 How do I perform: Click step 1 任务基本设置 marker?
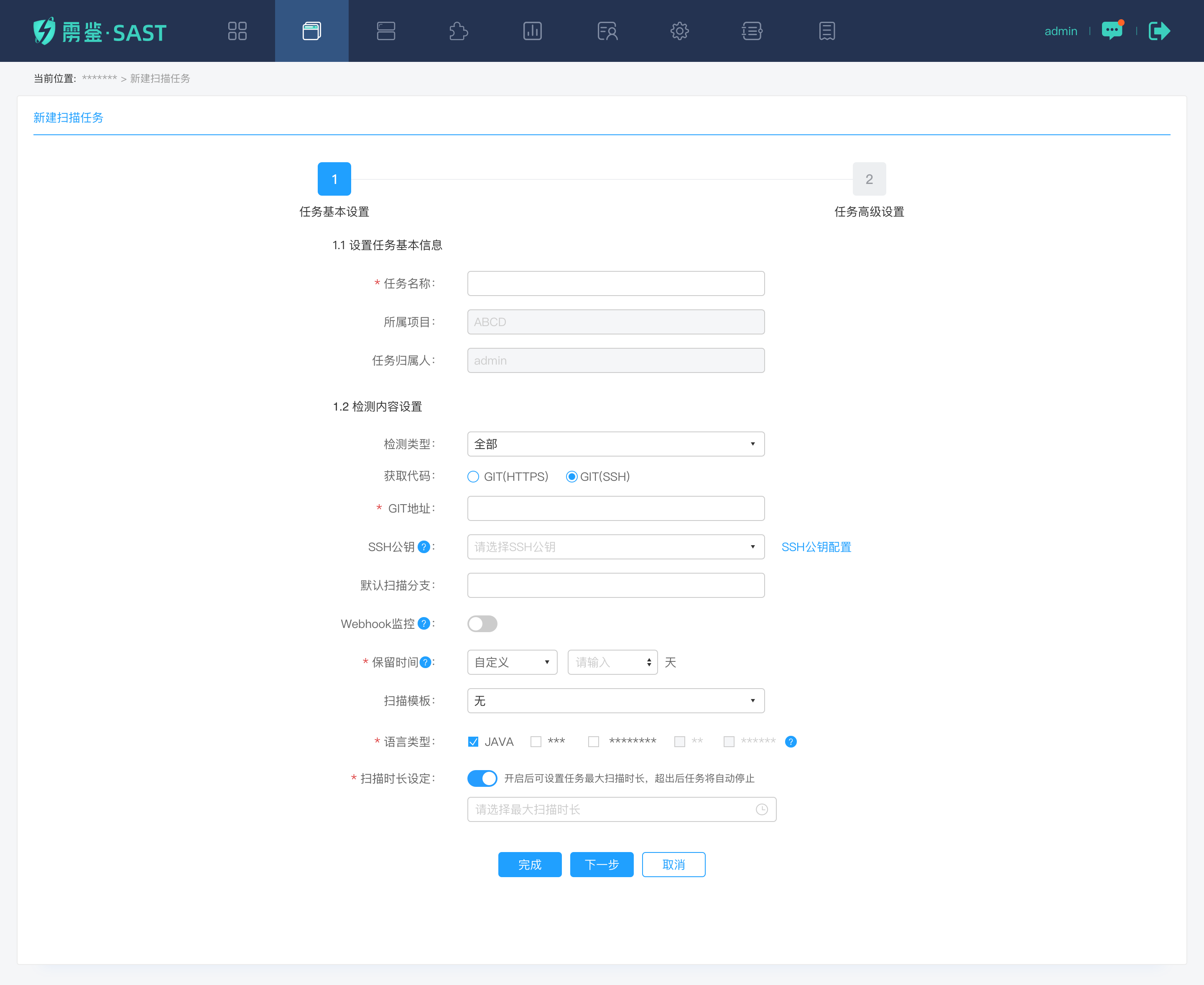(x=334, y=179)
